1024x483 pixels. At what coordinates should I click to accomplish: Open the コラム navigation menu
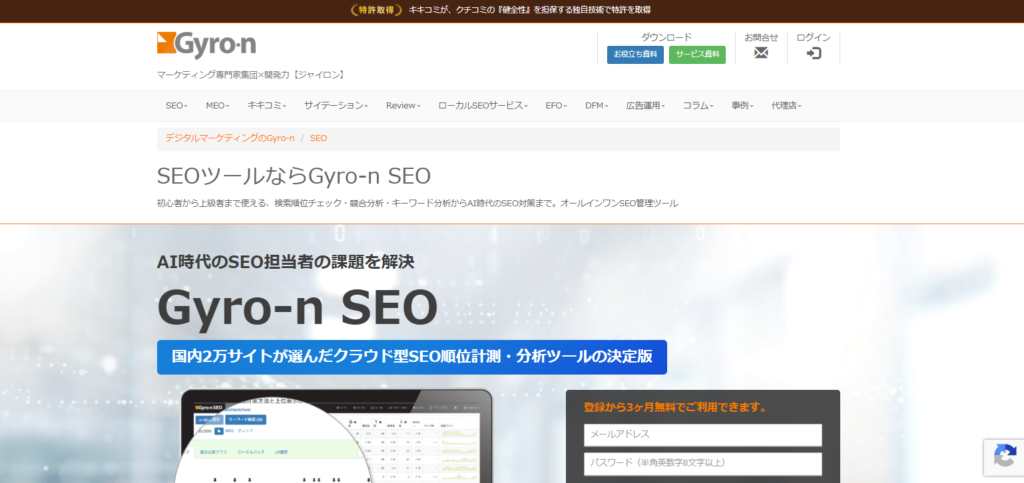(x=698, y=106)
